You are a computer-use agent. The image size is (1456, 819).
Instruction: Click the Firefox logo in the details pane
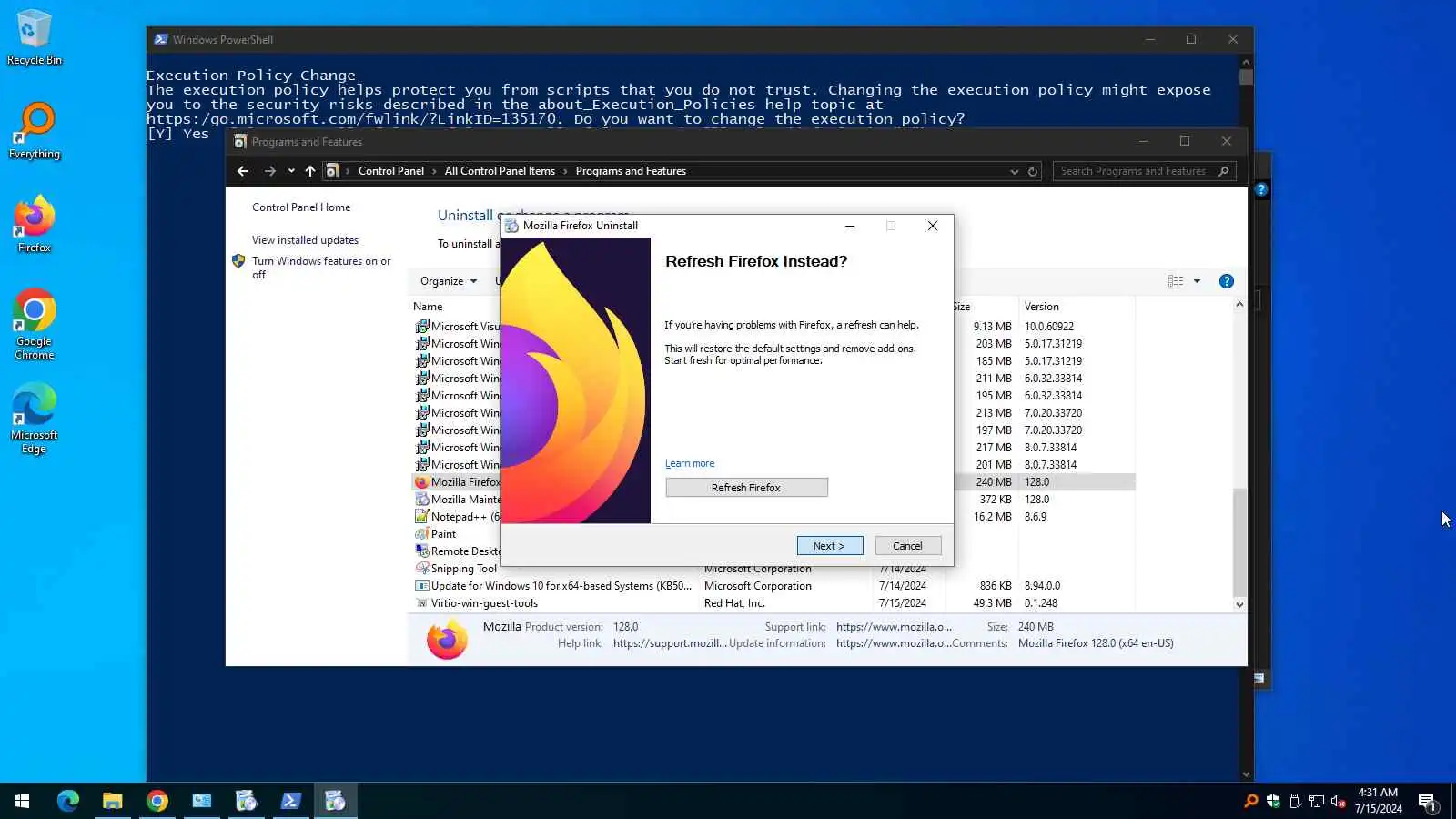pyautogui.click(x=447, y=639)
